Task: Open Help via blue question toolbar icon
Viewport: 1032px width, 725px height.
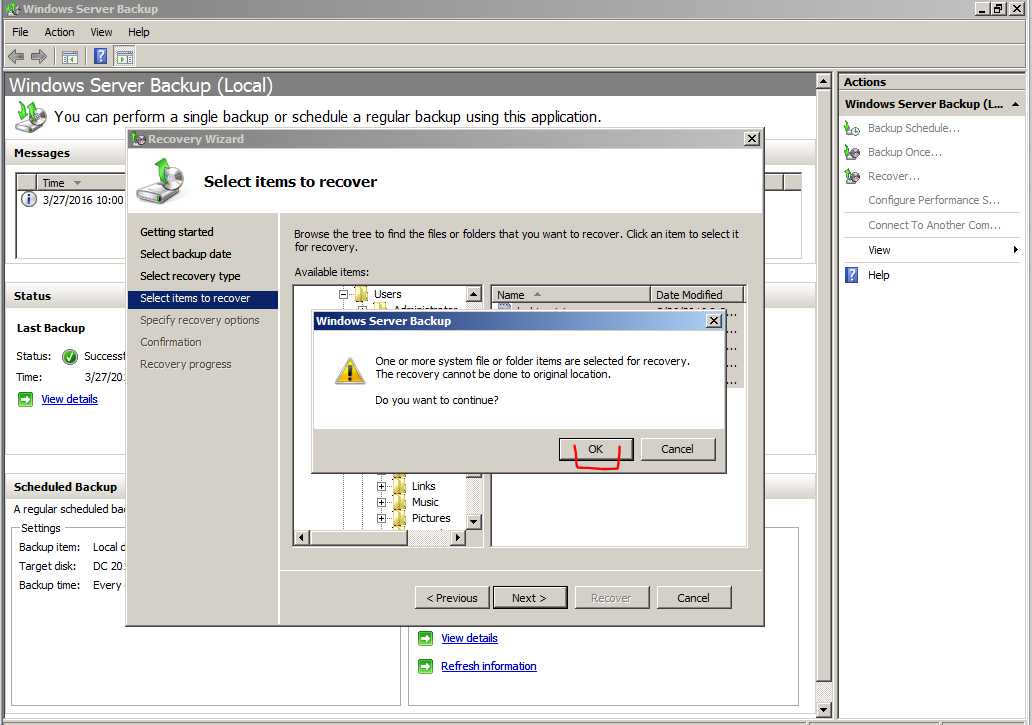Action: click(101, 57)
